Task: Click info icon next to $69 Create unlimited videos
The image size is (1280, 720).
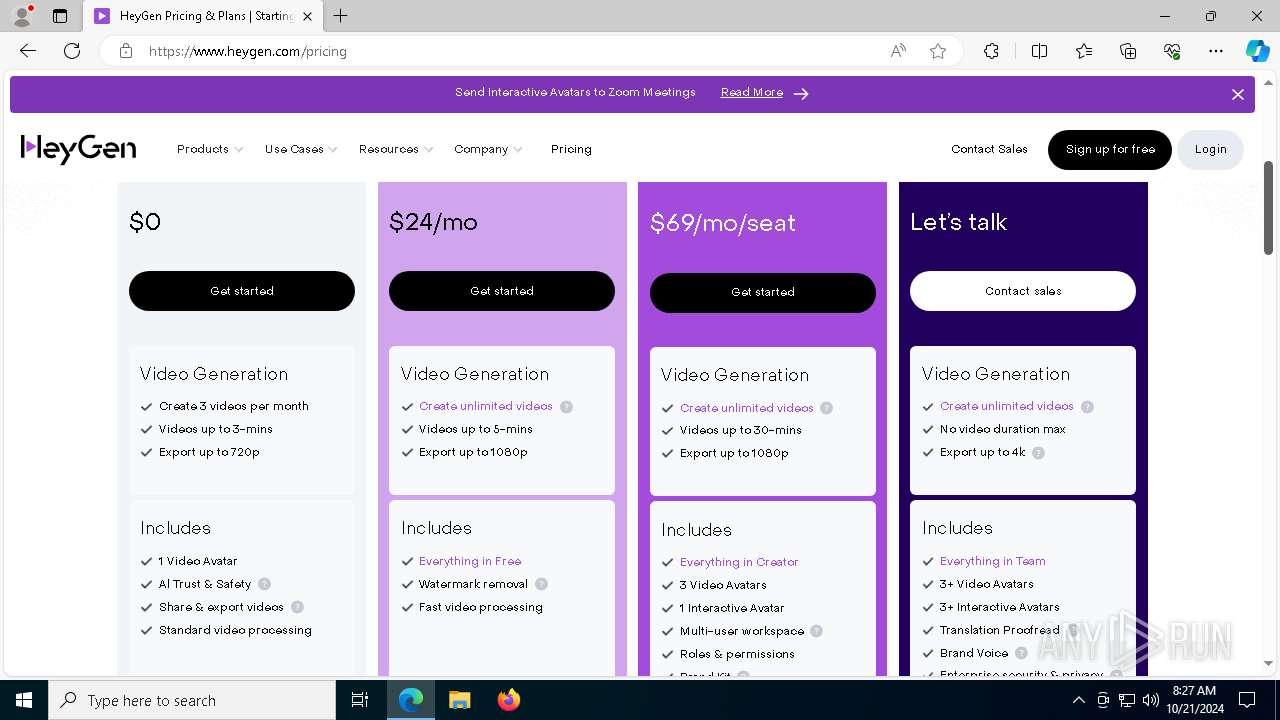Action: [826, 408]
